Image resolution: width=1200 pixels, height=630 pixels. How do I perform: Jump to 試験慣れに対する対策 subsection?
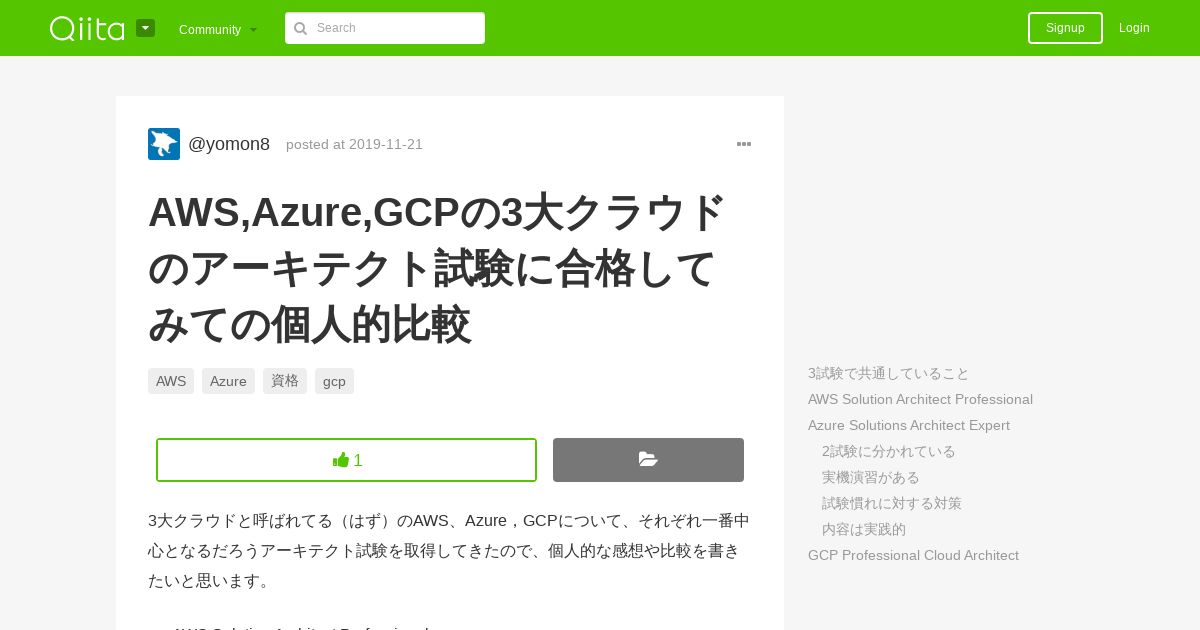coord(892,503)
